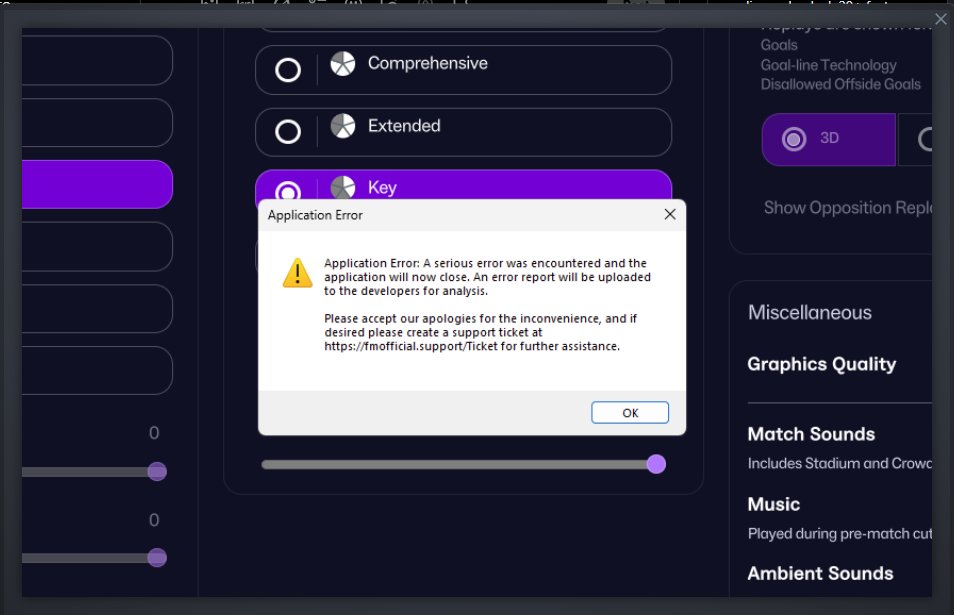Click the lower slider handle in left panel
The width and height of the screenshot is (954, 615).
[x=157, y=558]
